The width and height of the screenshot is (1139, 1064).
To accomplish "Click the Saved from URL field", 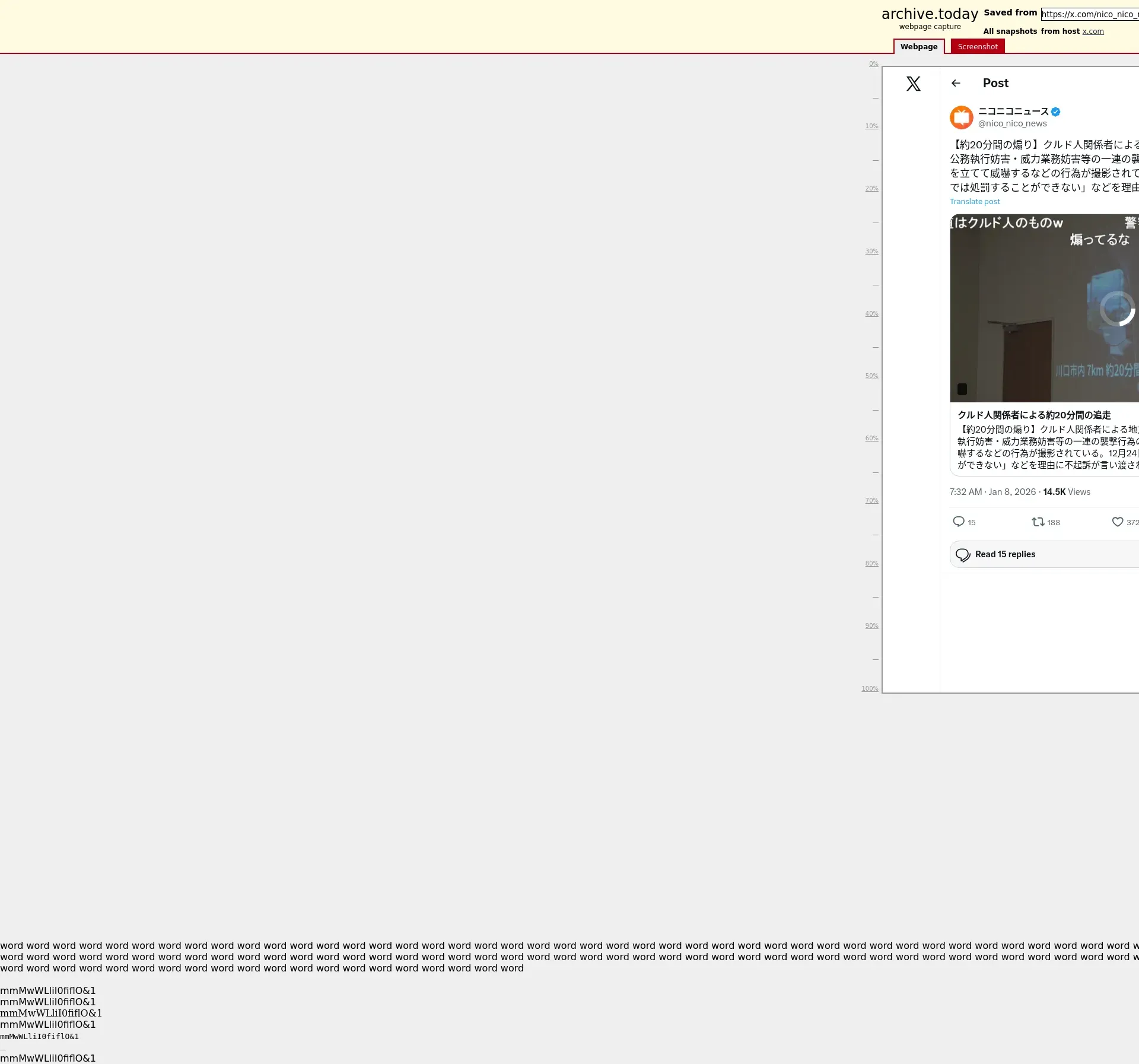I will pos(1089,14).
